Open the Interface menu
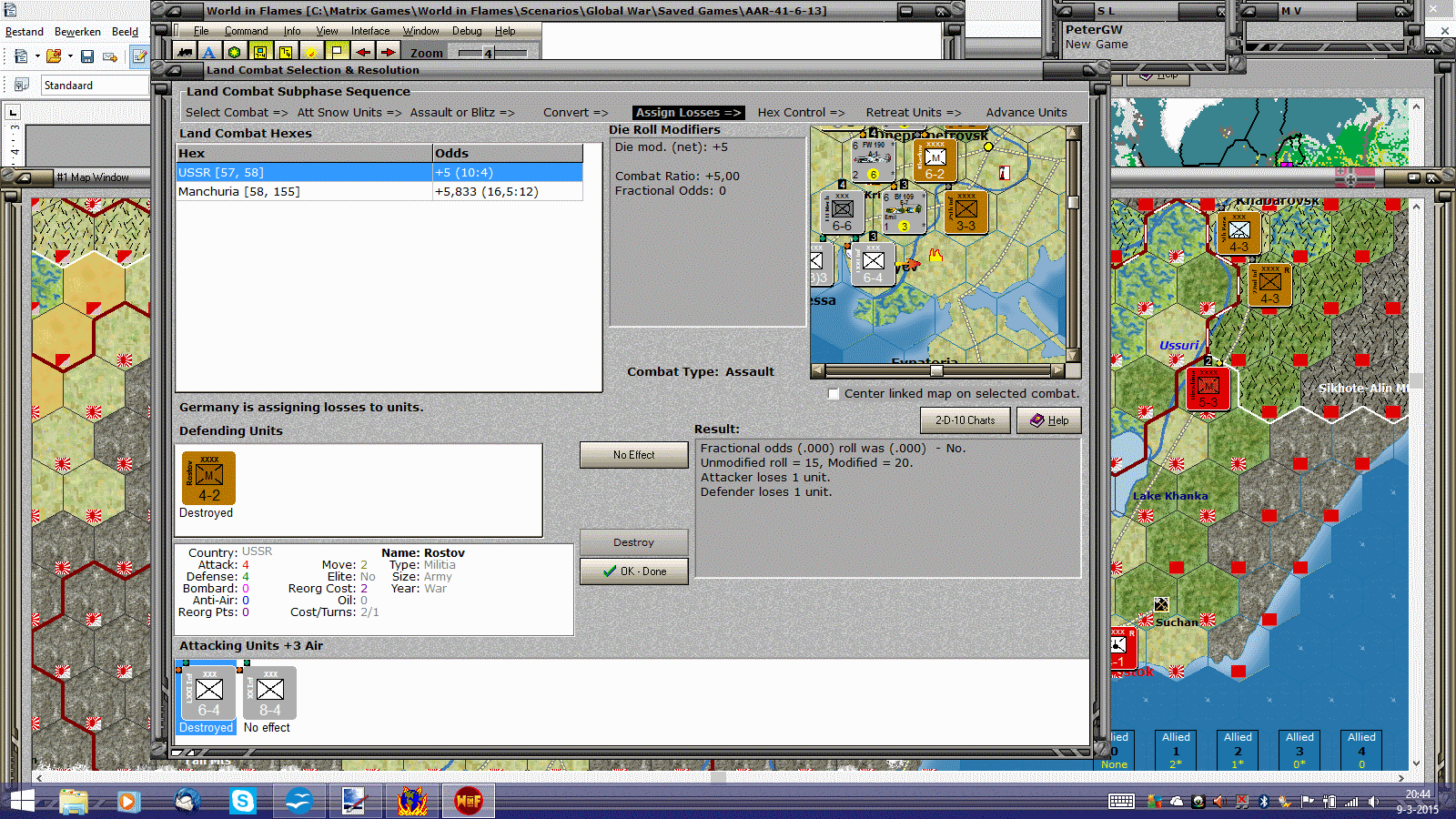 pos(370,31)
